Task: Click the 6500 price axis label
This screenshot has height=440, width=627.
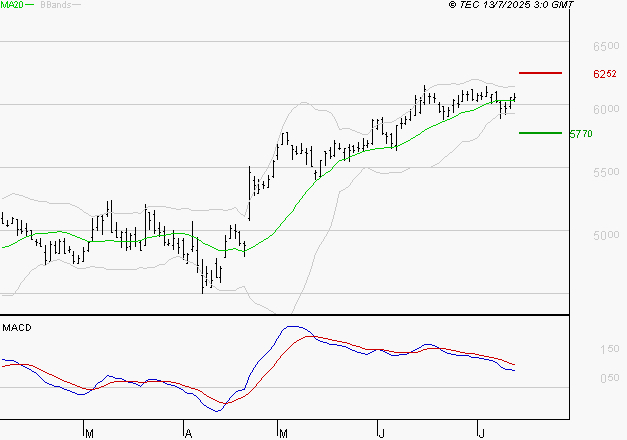Action: pyautogui.click(x=604, y=47)
